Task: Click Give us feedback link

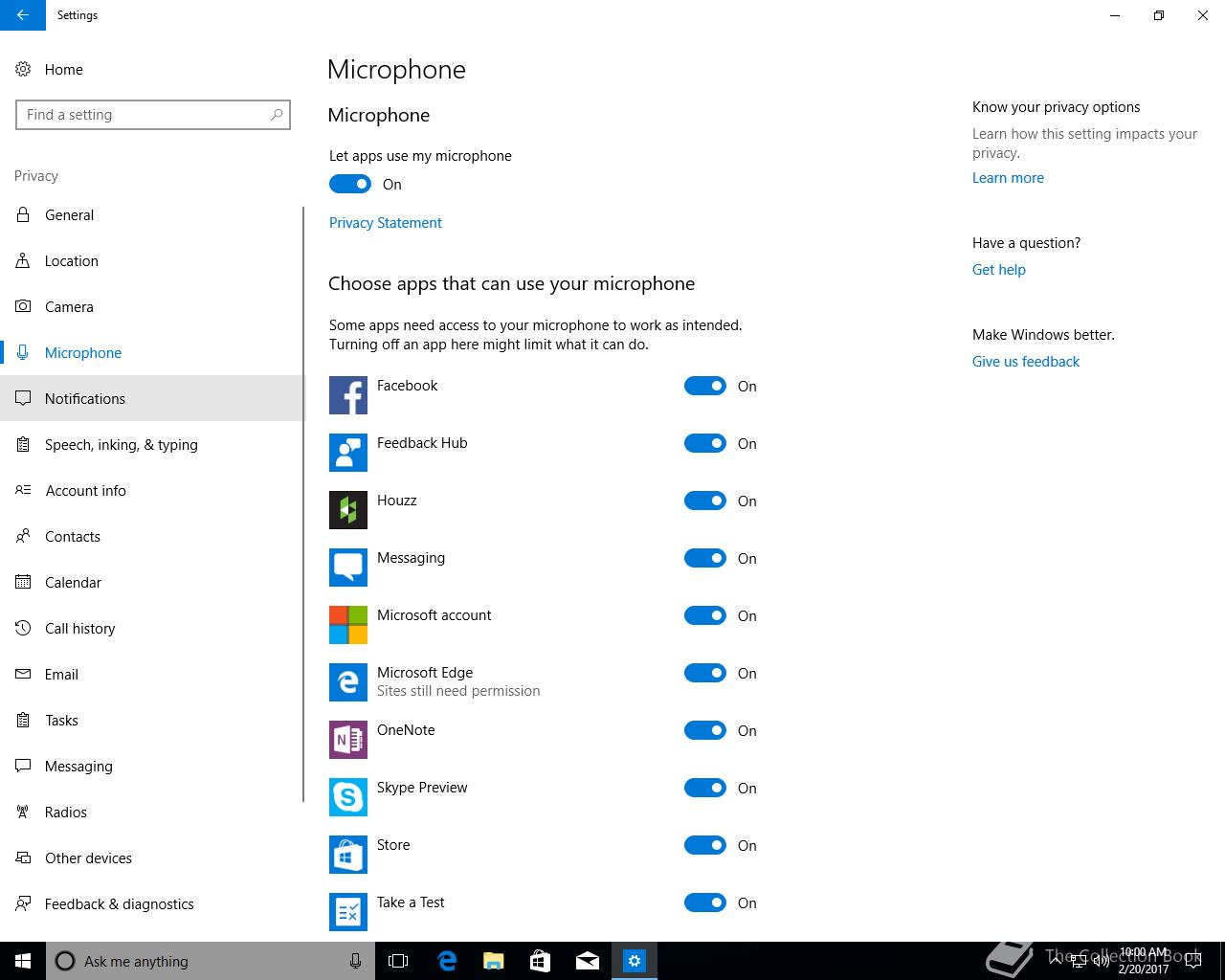Action: (1025, 361)
